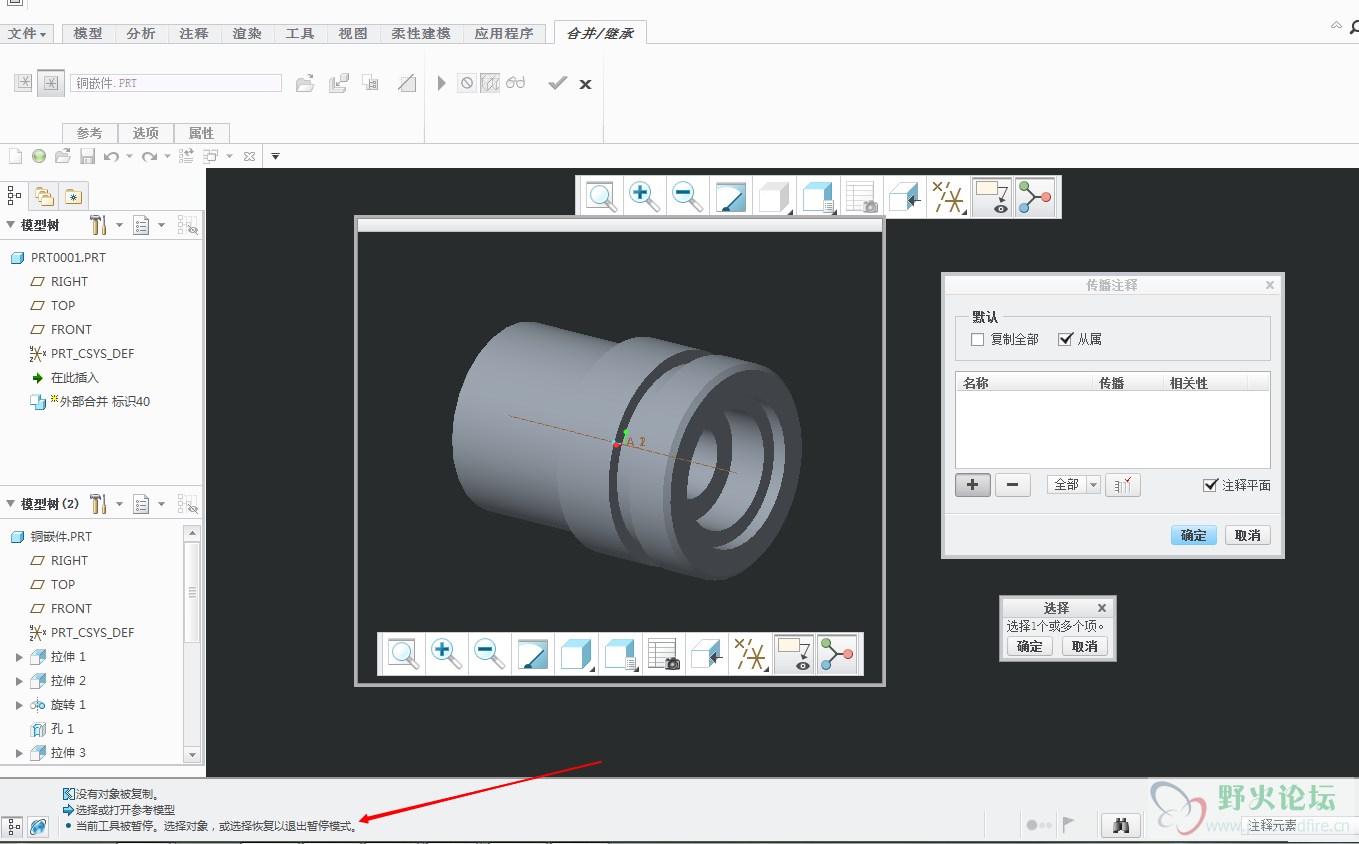Toggle Spin Center in the preview window toolbar

pyautogui.click(x=837, y=654)
